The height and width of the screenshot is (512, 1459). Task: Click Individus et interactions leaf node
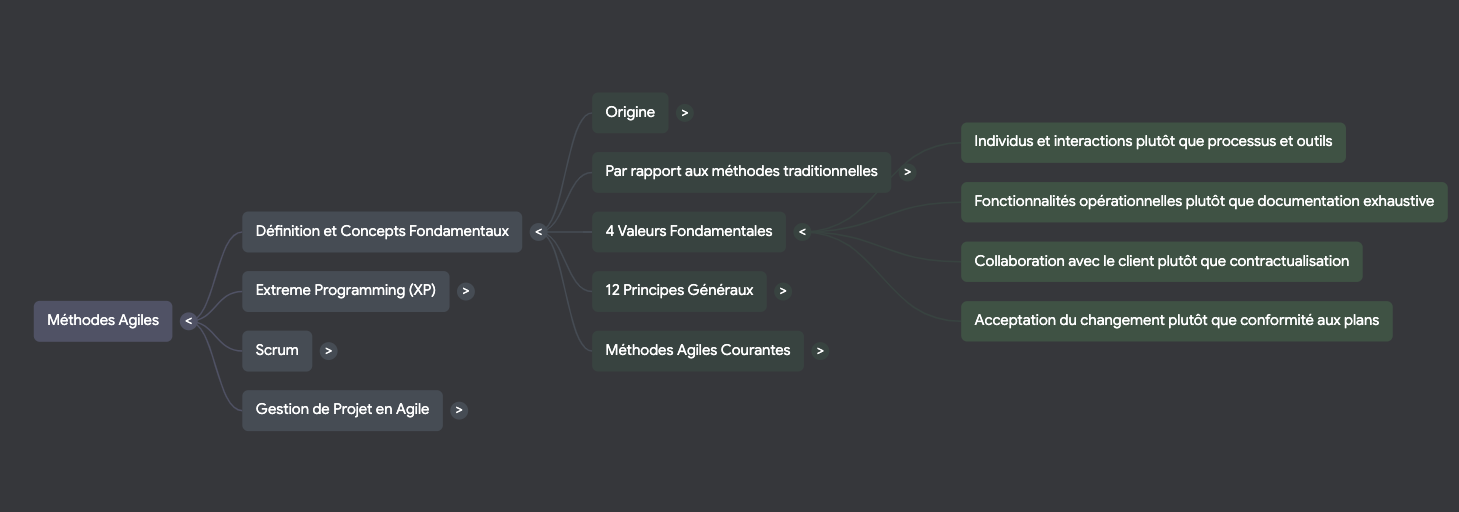tap(1153, 142)
